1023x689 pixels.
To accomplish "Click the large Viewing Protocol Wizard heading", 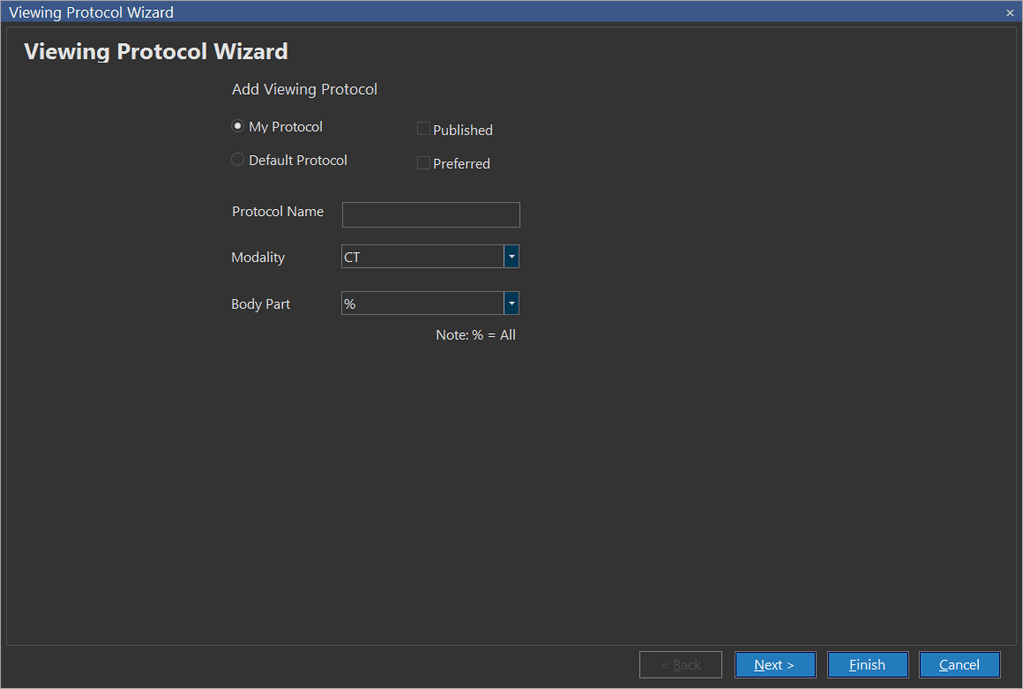I will pyautogui.click(x=156, y=52).
